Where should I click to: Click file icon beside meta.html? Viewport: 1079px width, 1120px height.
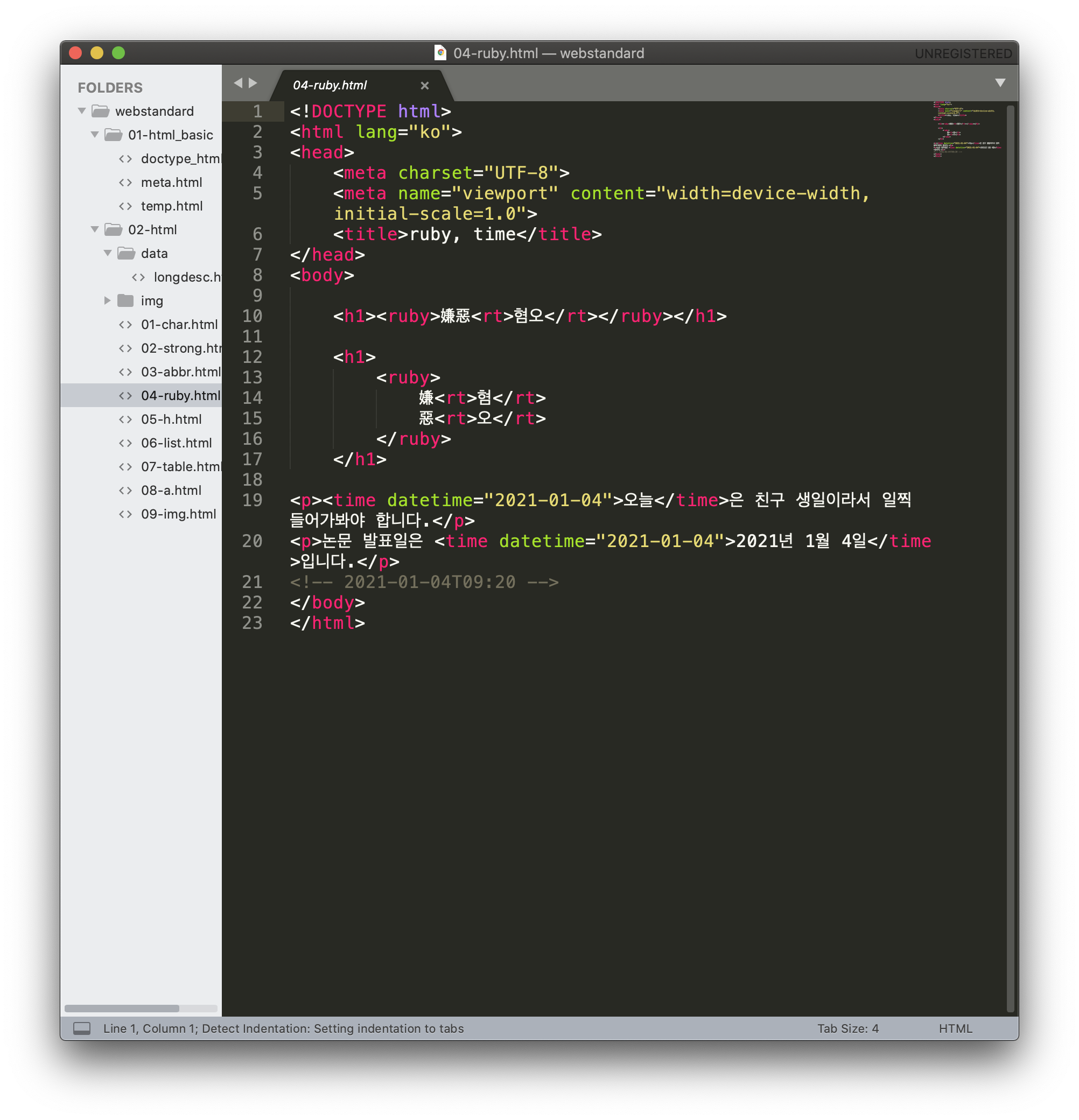[x=125, y=183]
